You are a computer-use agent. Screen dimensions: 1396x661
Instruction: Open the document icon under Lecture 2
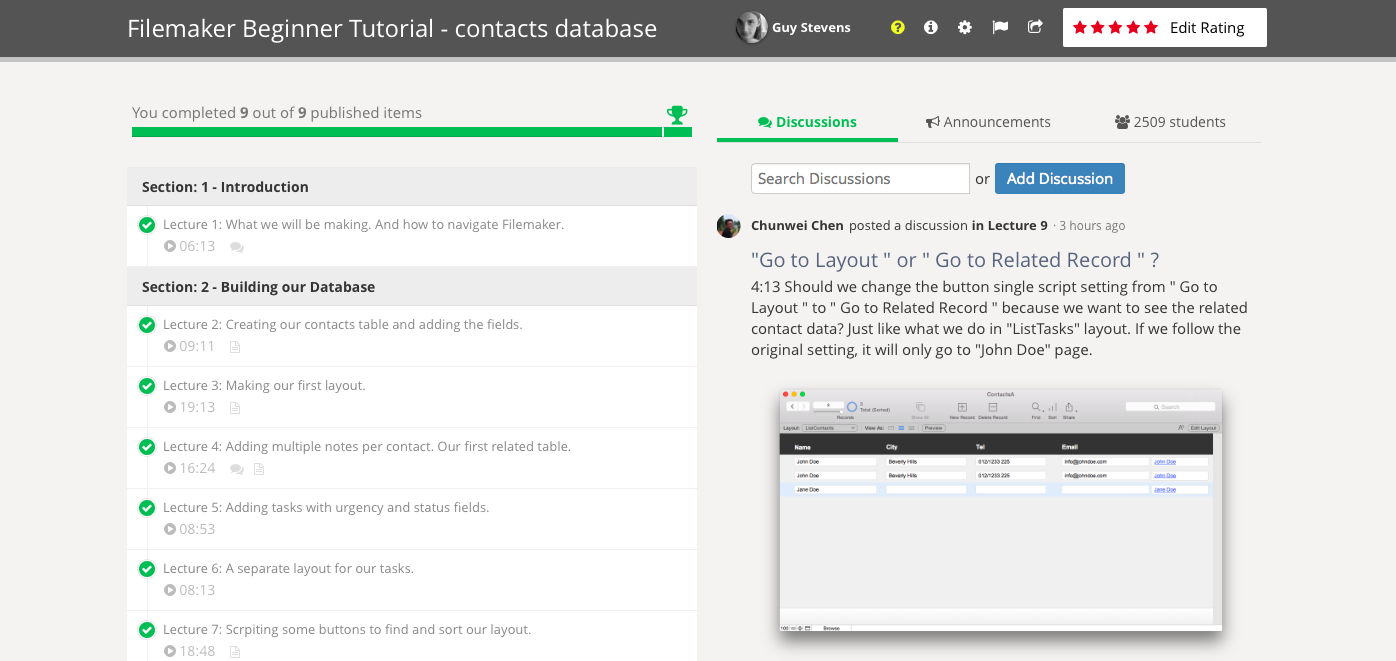pos(236,348)
